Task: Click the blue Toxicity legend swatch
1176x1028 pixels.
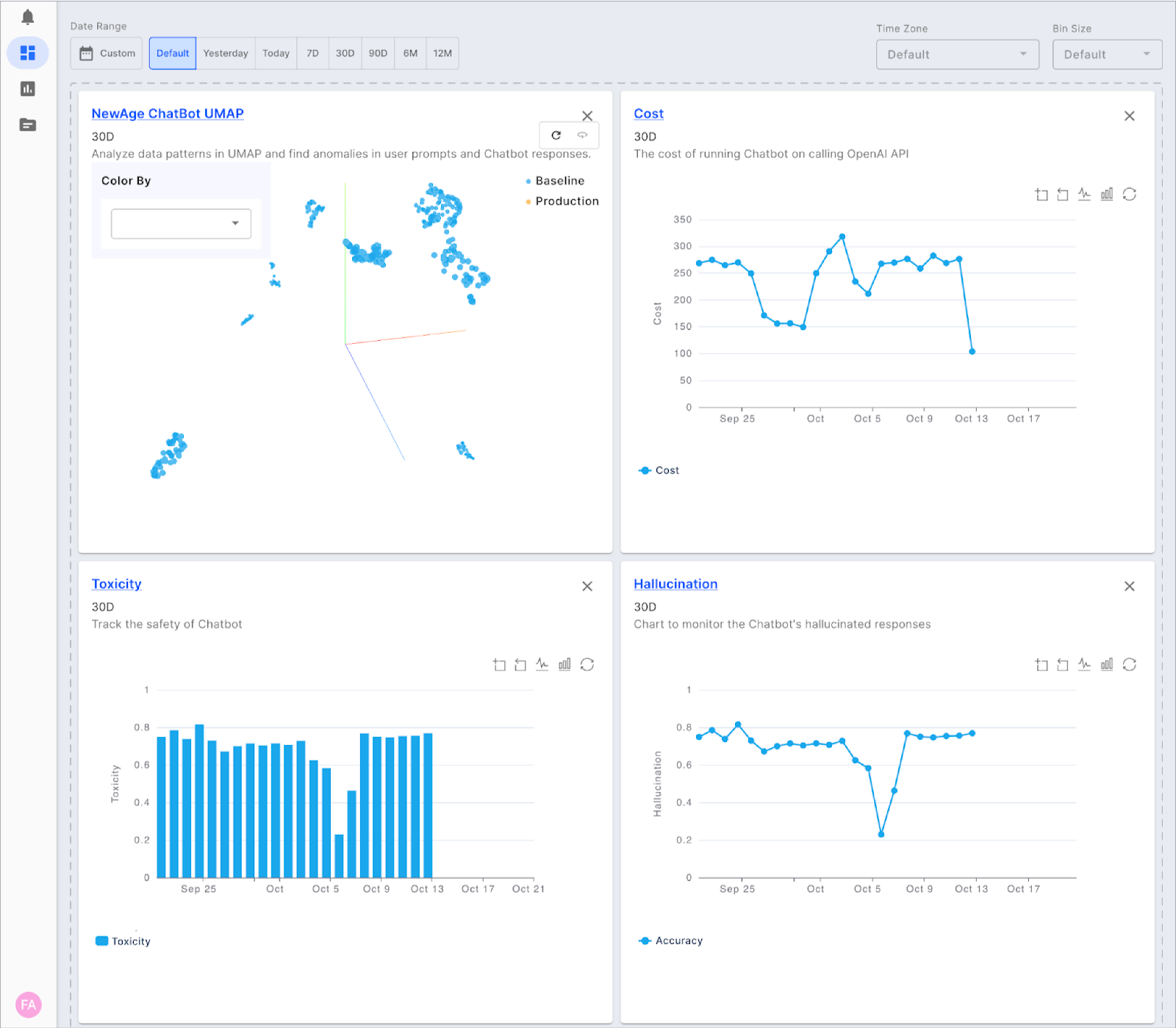Action: [x=101, y=940]
